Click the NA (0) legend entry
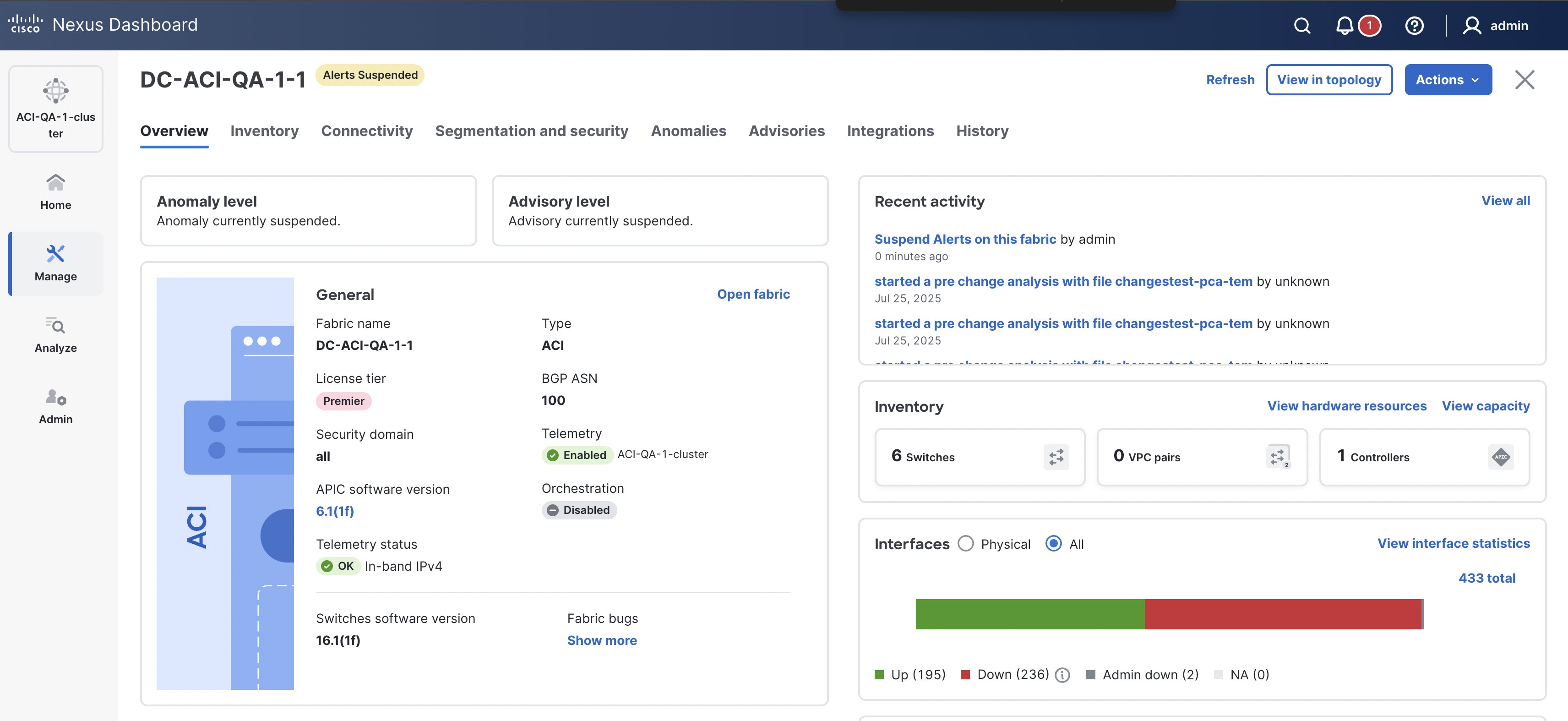 1241,675
